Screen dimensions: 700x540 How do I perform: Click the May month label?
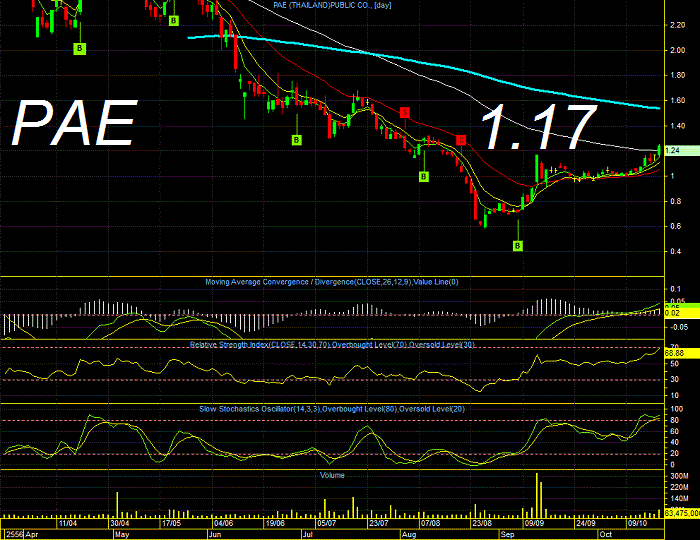point(122,534)
